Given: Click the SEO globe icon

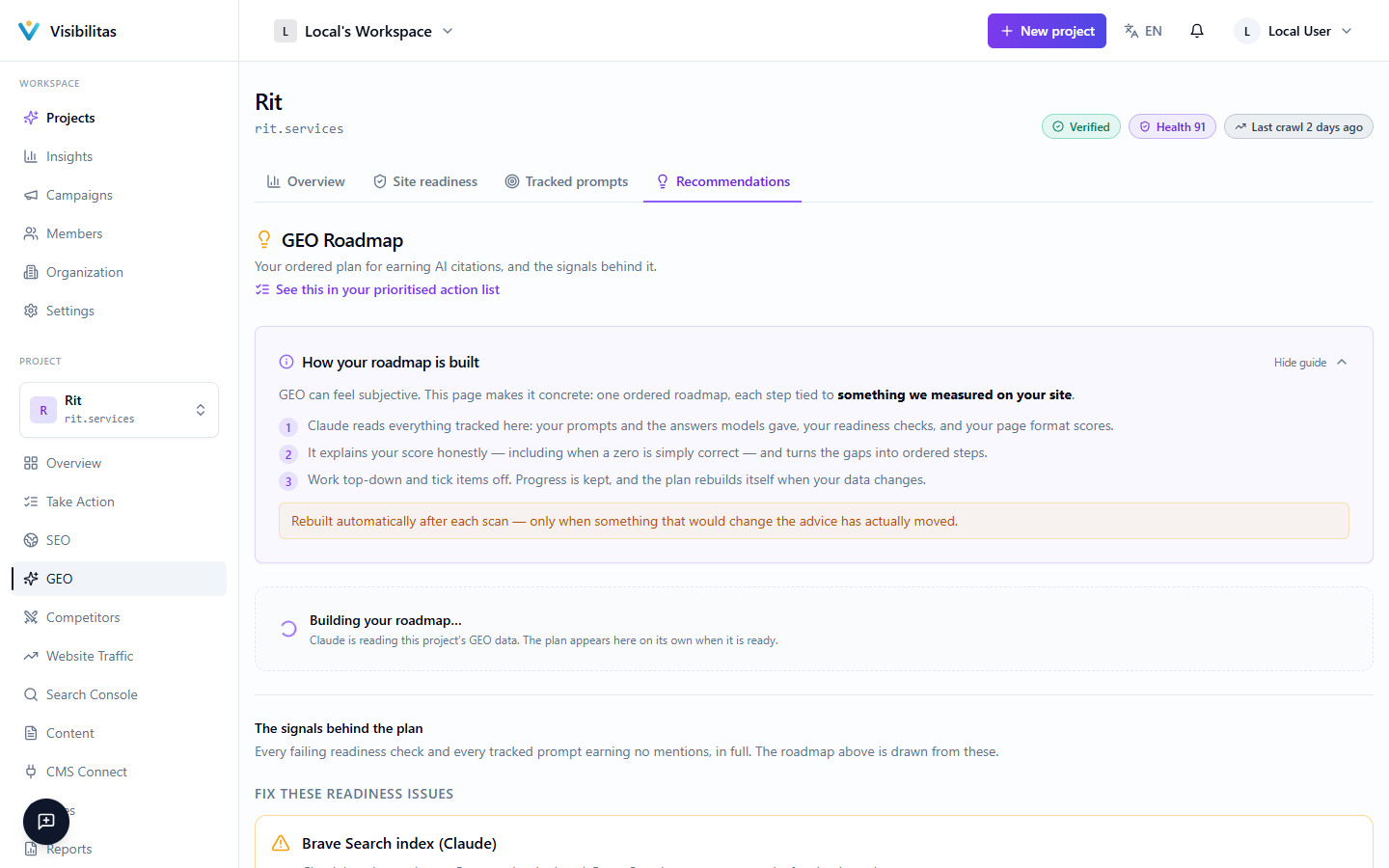Looking at the screenshot, I should pos(31,540).
